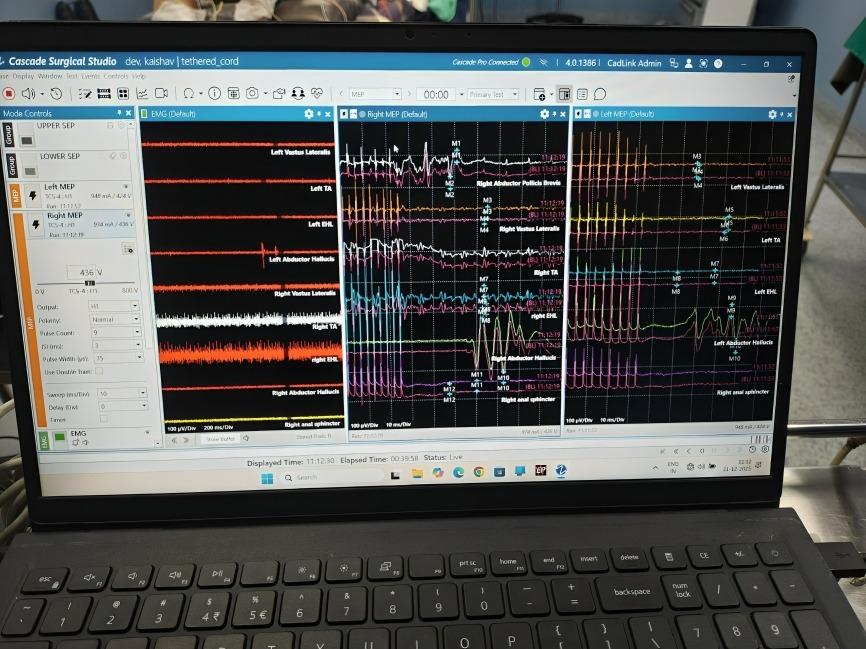Click the headset icon in the toolbar
This screenshot has height=649, width=866.
pos(297,93)
